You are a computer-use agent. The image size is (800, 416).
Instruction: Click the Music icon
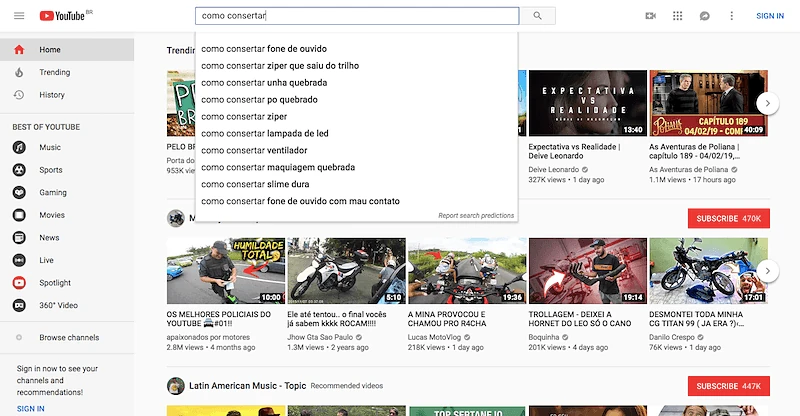19,147
